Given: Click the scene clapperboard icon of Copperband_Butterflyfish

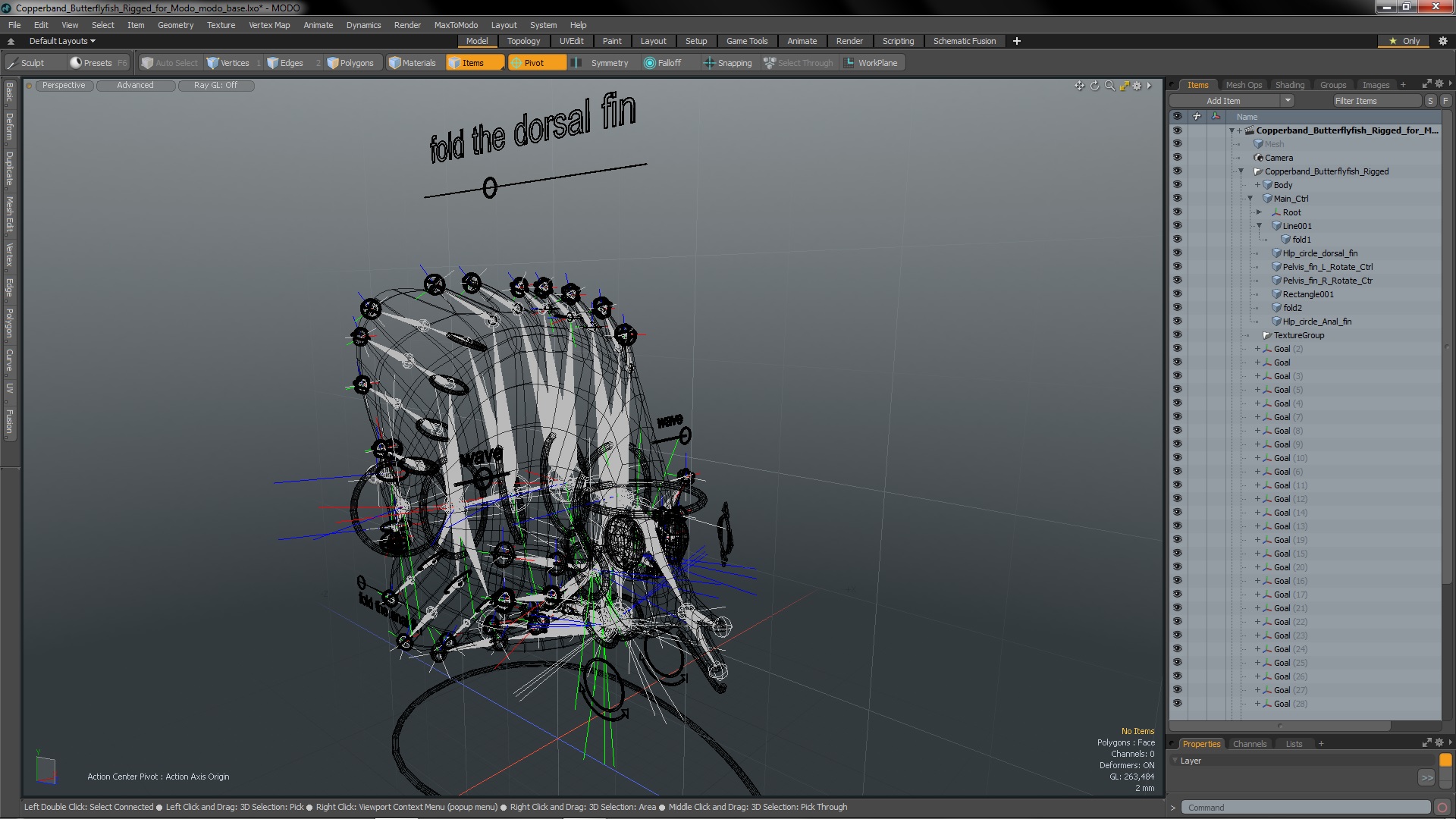Looking at the screenshot, I should tap(1250, 130).
